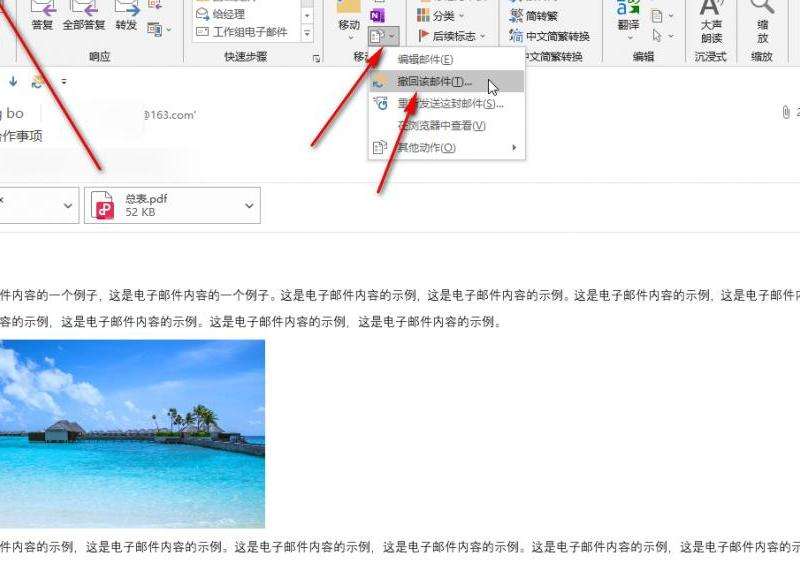Click the 大声朗读 (Read Aloud) button
This screenshot has height=581, width=800.
[x=711, y=23]
